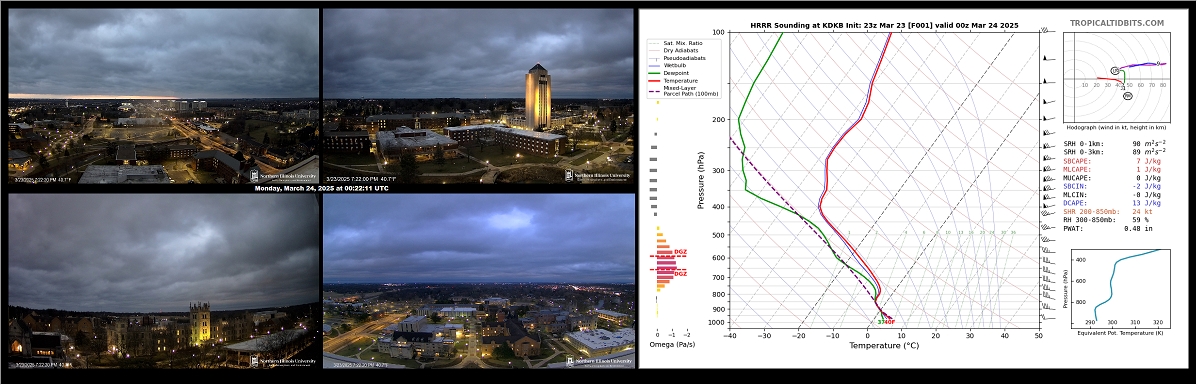Open the webcam view showing the sunset horizon glow
Screen dimensions: 1197x385
tap(163, 96)
